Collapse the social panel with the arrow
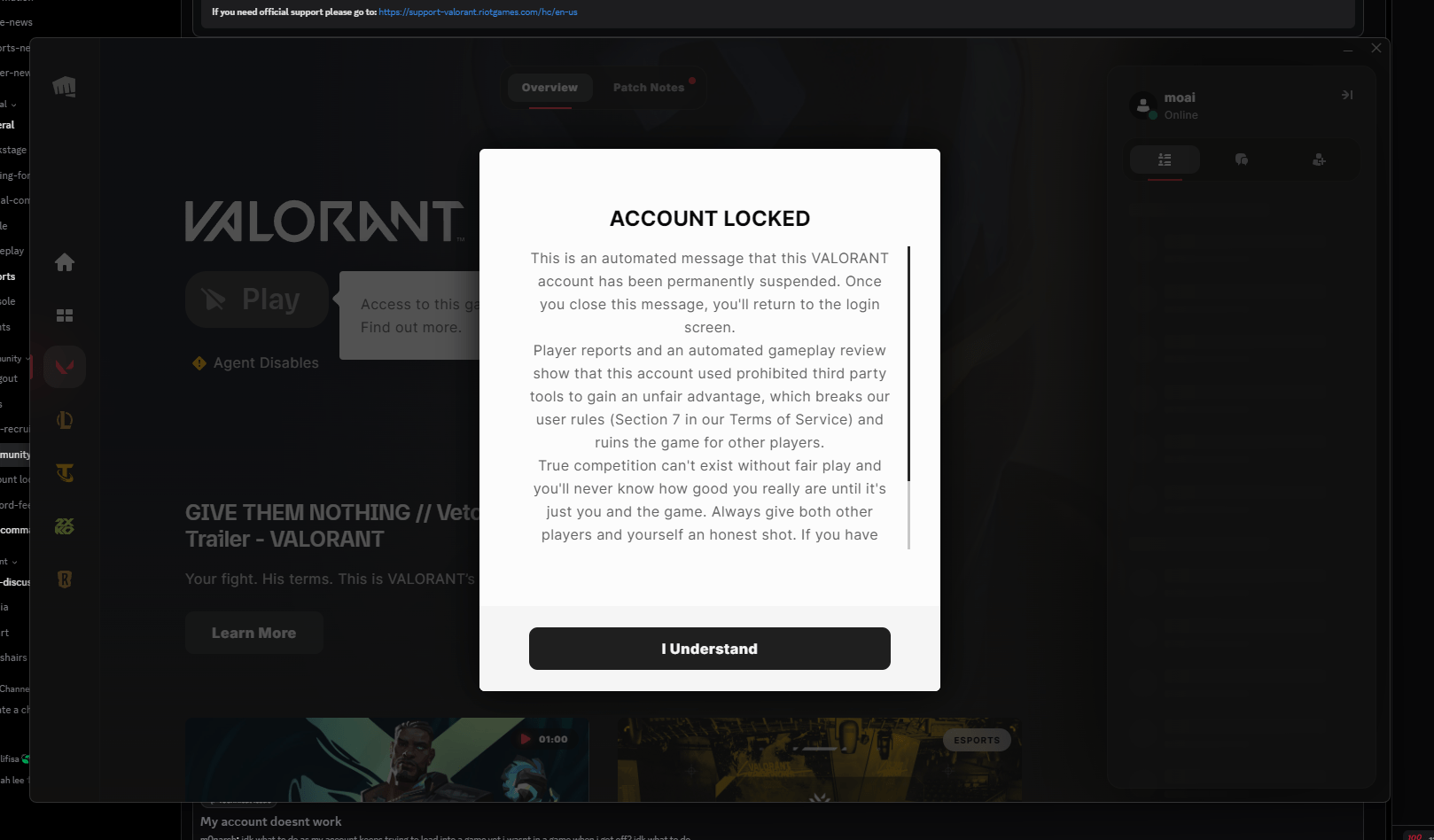Viewport: 1434px width, 840px height. click(x=1346, y=94)
